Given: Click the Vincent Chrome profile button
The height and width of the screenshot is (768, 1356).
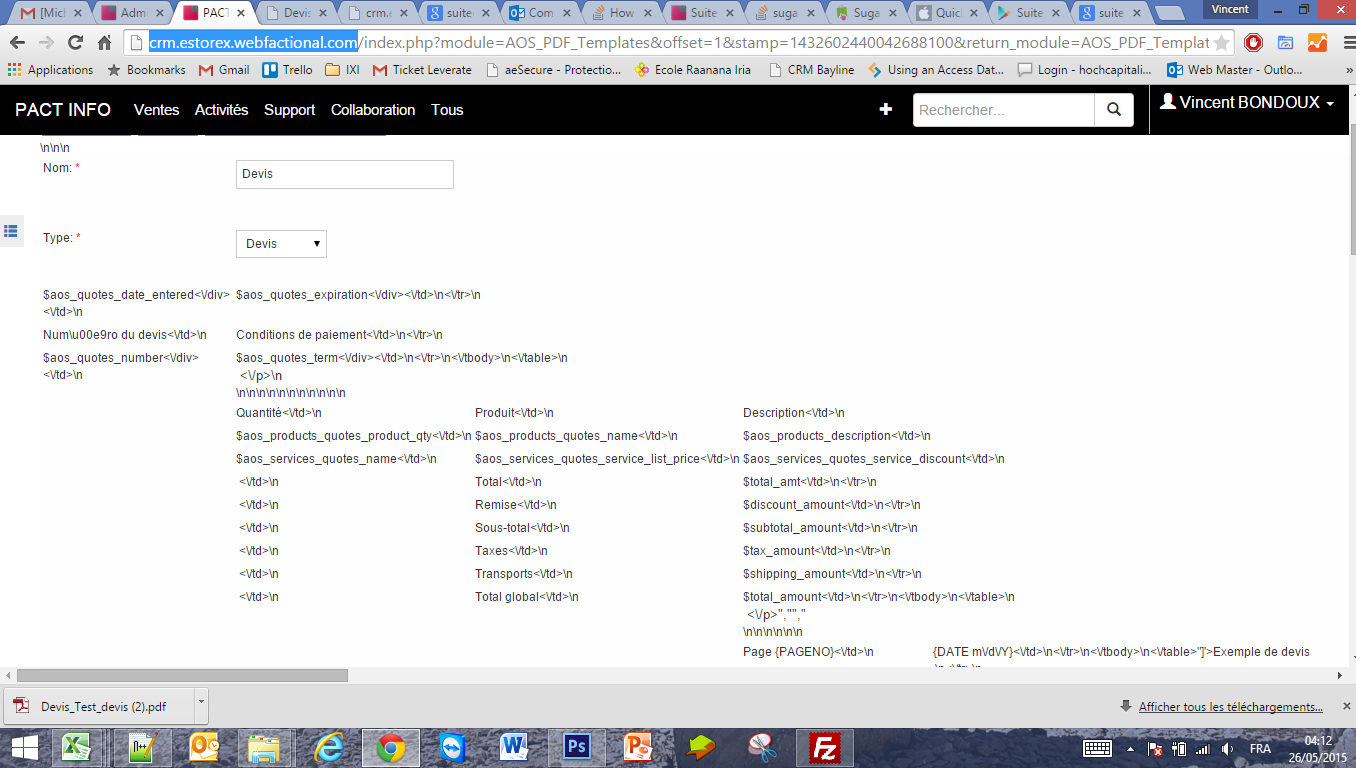Looking at the screenshot, I should click(x=1230, y=9).
